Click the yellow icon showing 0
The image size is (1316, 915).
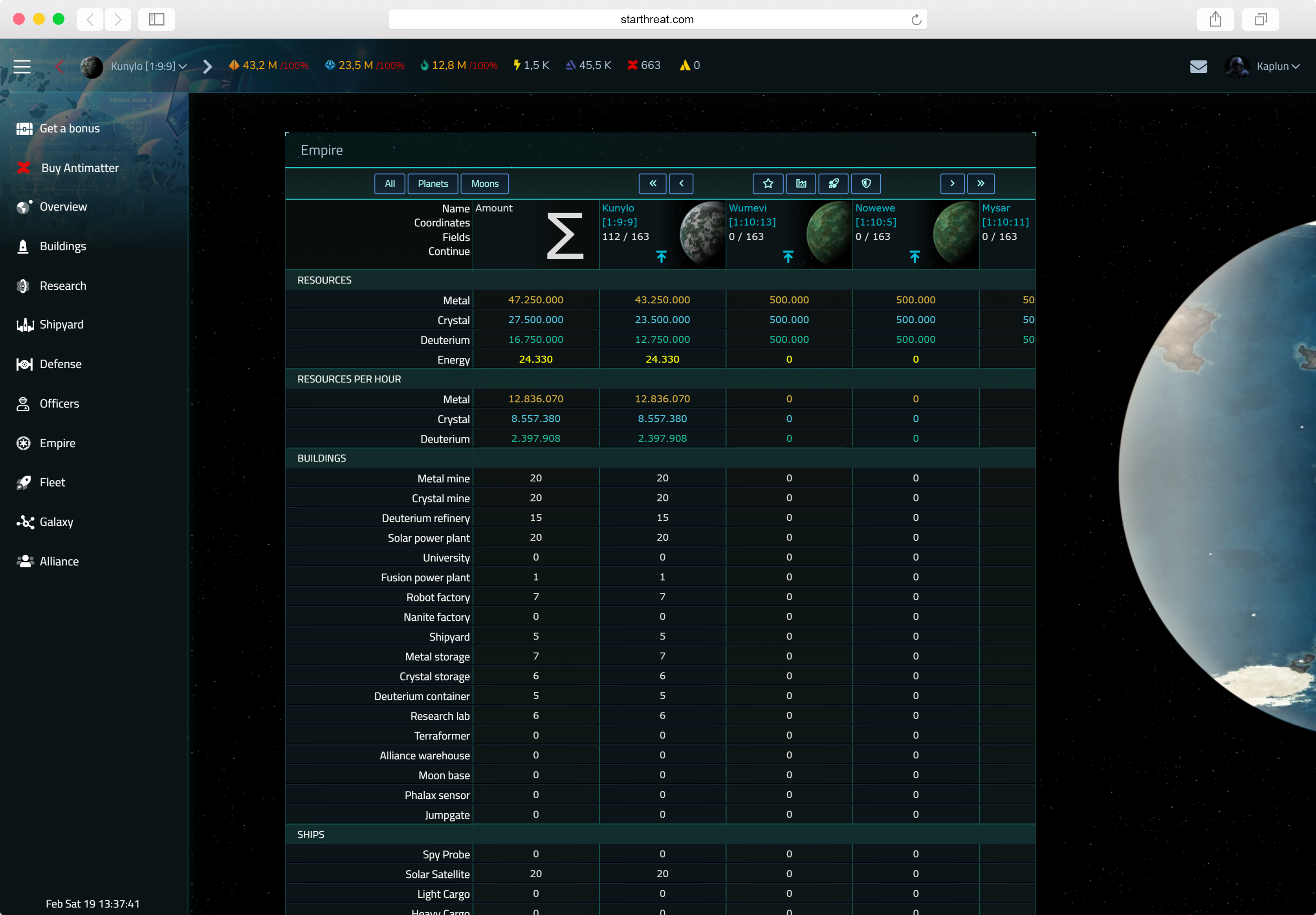pos(685,65)
